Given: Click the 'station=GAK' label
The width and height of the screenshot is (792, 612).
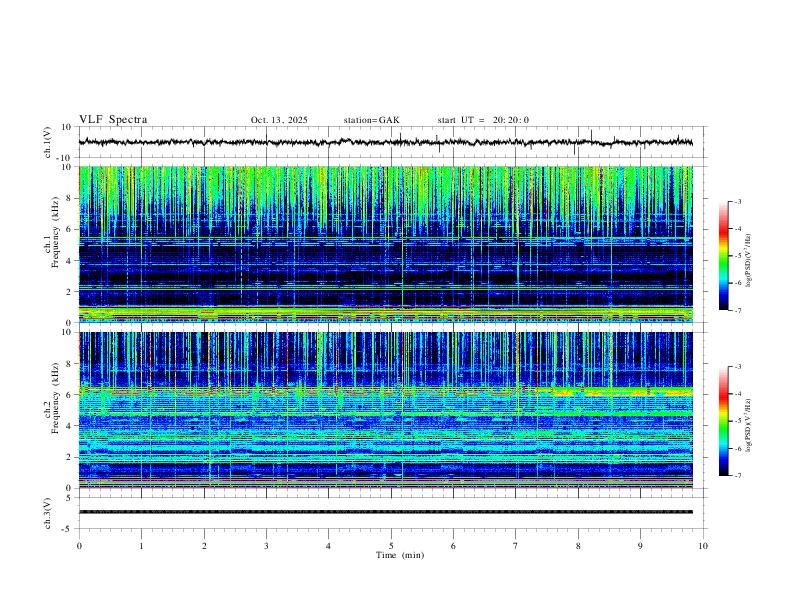Looking at the screenshot, I should 371,120.
